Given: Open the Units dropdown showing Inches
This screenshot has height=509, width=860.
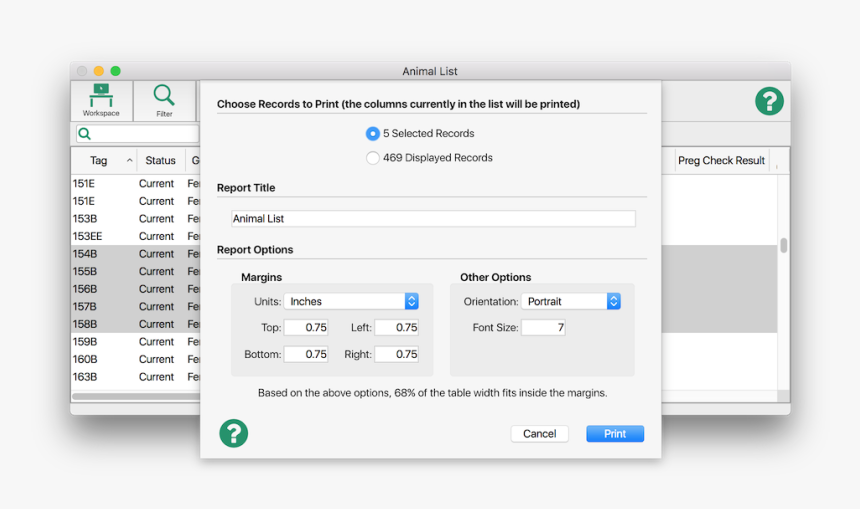Looking at the screenshot, I should 351,301.
